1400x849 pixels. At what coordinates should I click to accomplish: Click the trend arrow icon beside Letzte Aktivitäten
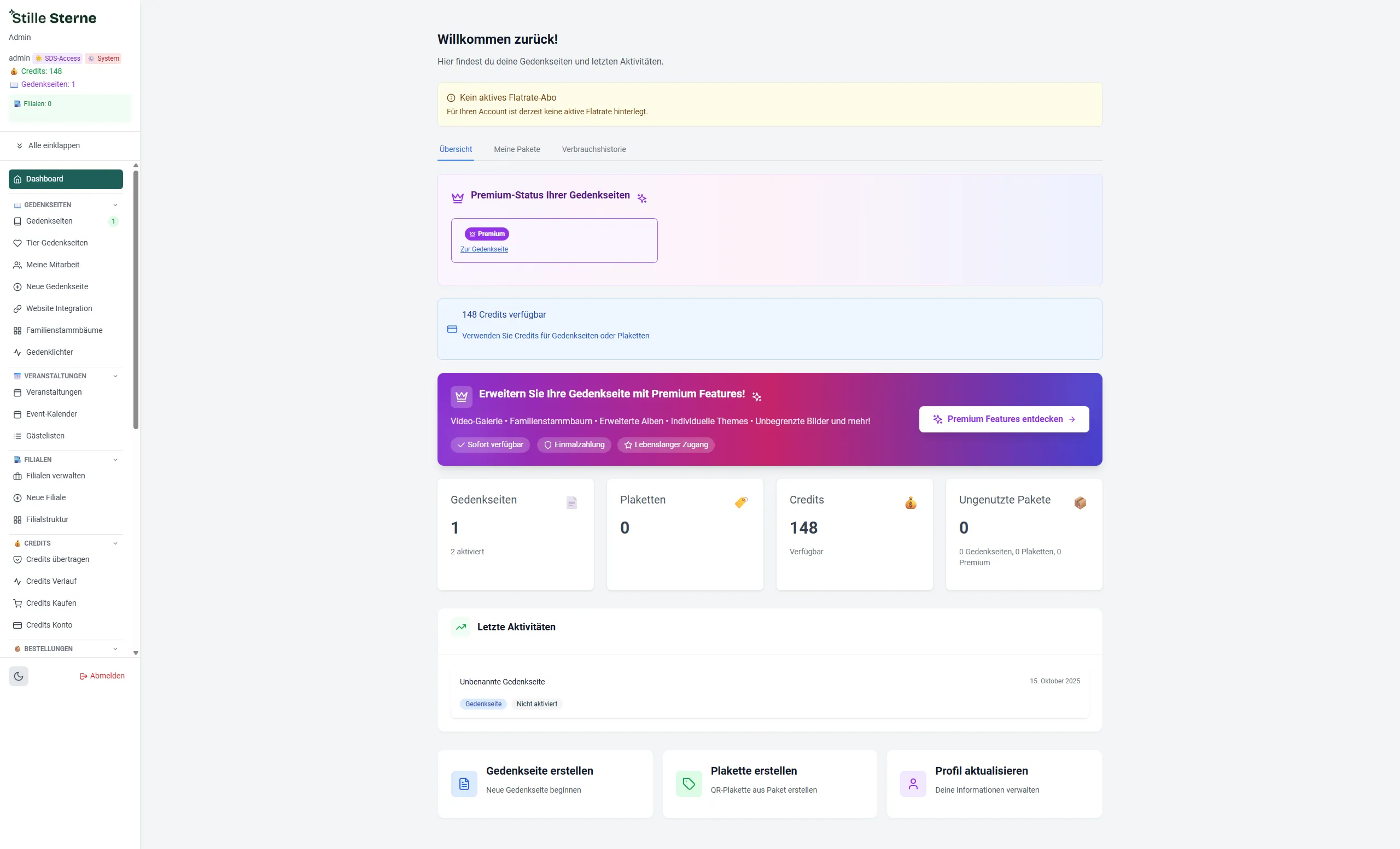(461, 627)
